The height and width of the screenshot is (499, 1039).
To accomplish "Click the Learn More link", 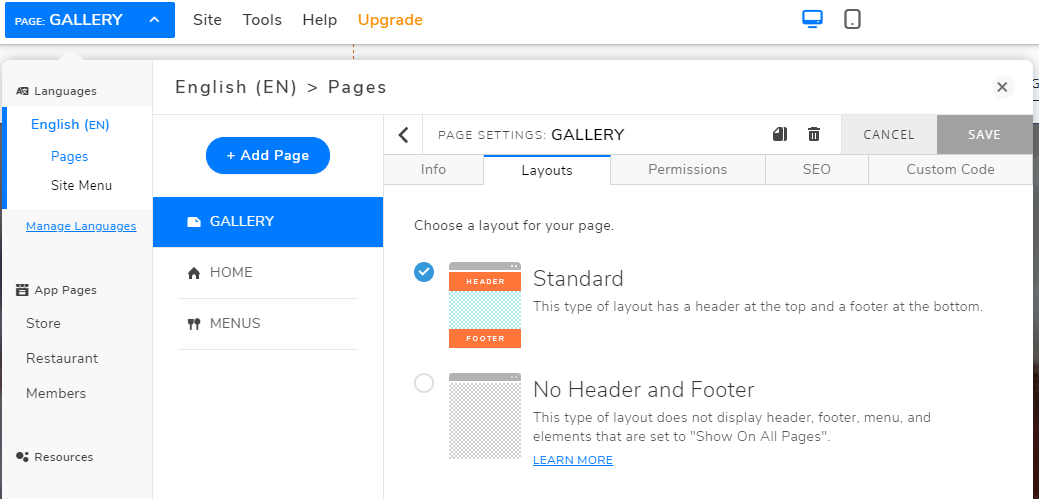I will 572,460.
